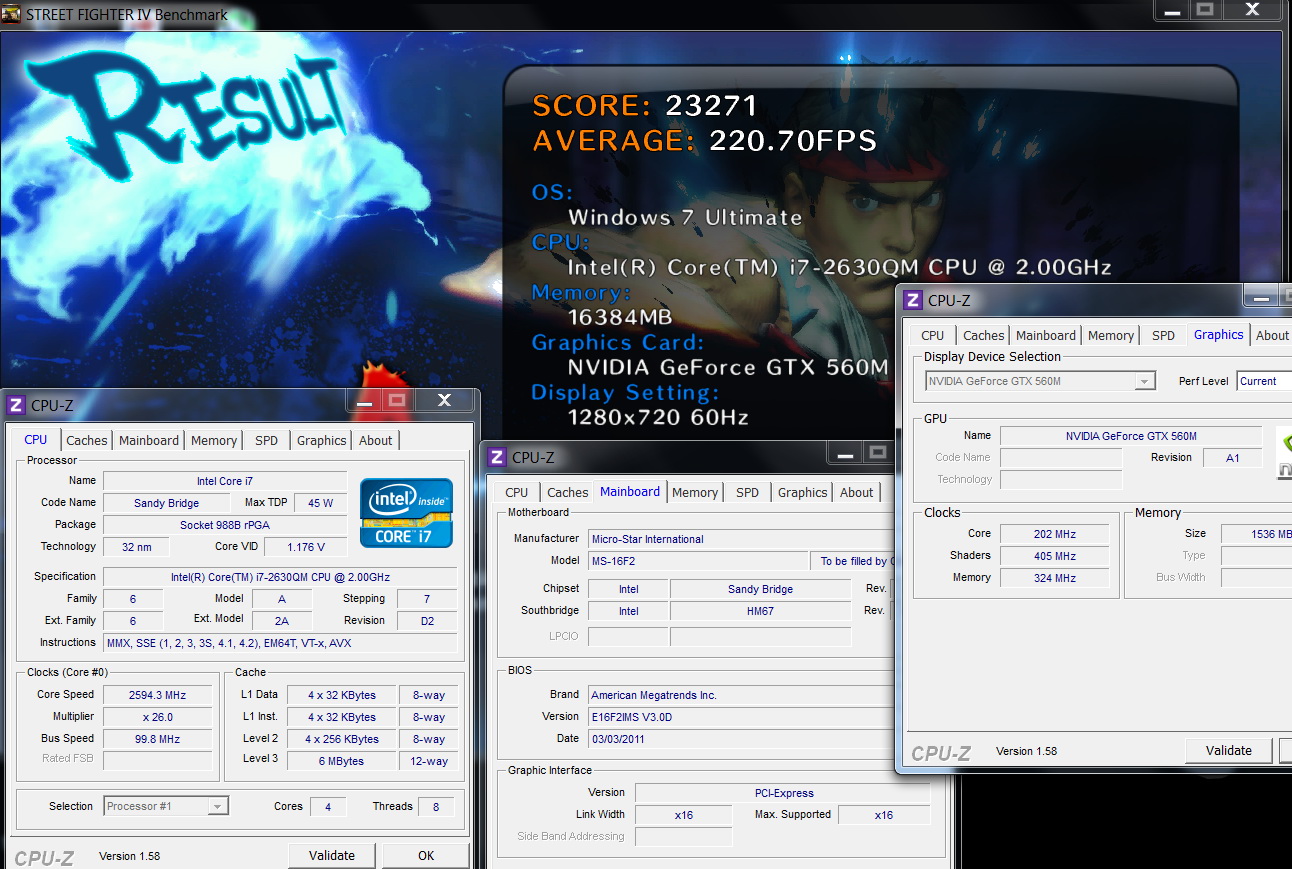Select the Memory tab in Graphics CPU-Z window
This screenshot has width=1292, height=869.
click(1111, 335)
